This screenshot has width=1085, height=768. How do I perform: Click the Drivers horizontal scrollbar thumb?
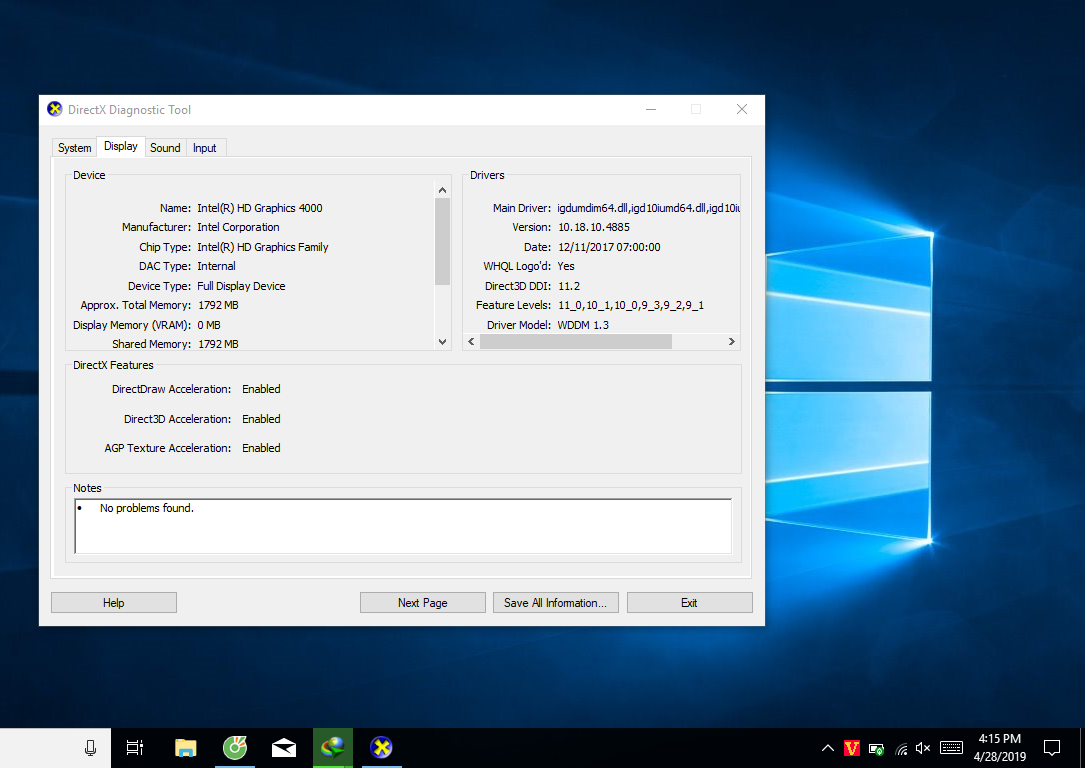576,342
